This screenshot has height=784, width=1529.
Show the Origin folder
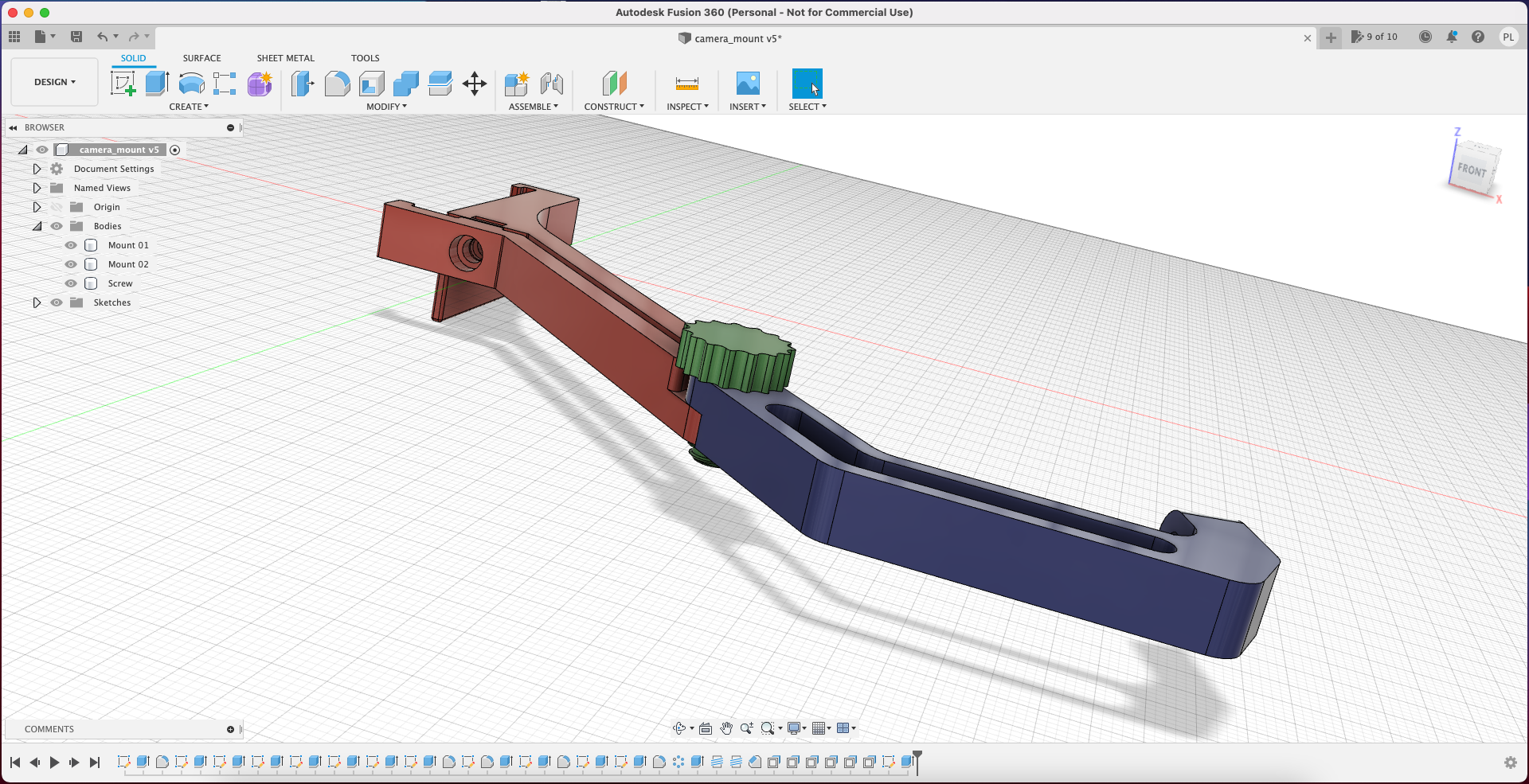point(57,207)
